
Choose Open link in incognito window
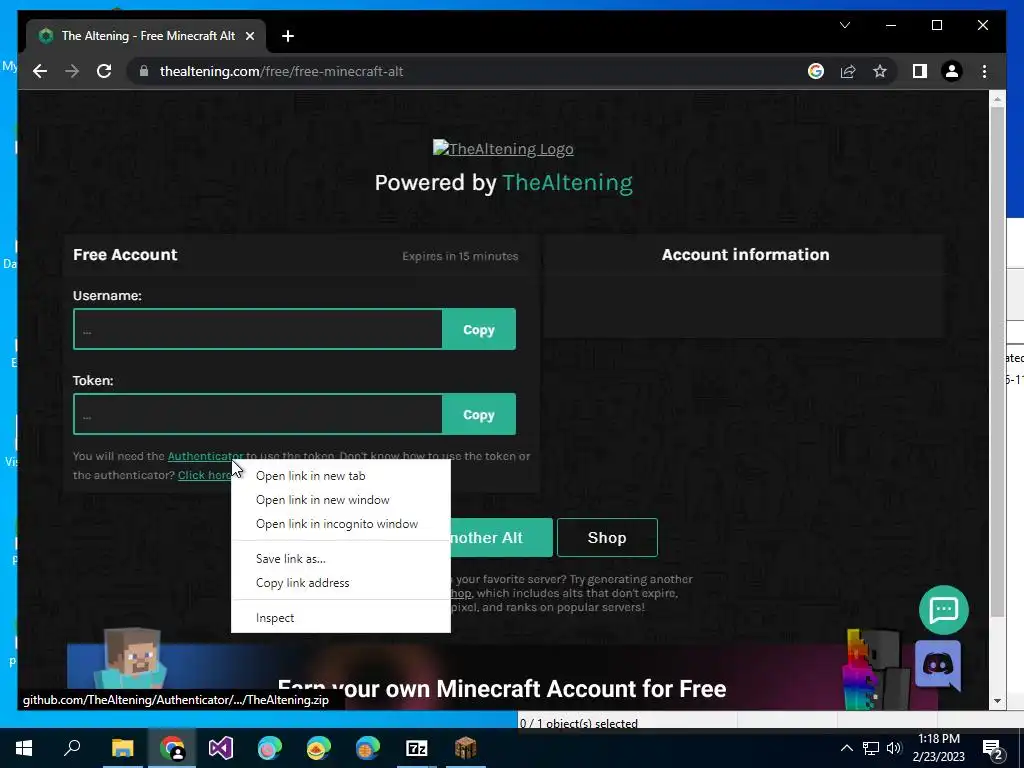click(x=341, y=524)
